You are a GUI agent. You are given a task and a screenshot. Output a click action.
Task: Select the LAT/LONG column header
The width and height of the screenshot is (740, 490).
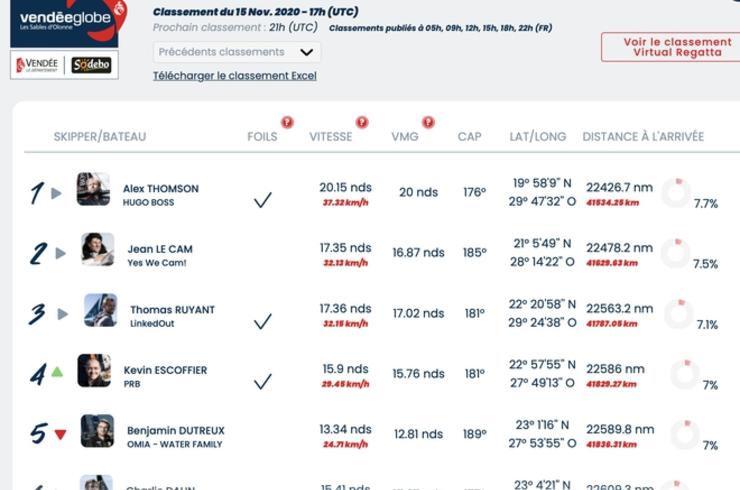[538, 136]
